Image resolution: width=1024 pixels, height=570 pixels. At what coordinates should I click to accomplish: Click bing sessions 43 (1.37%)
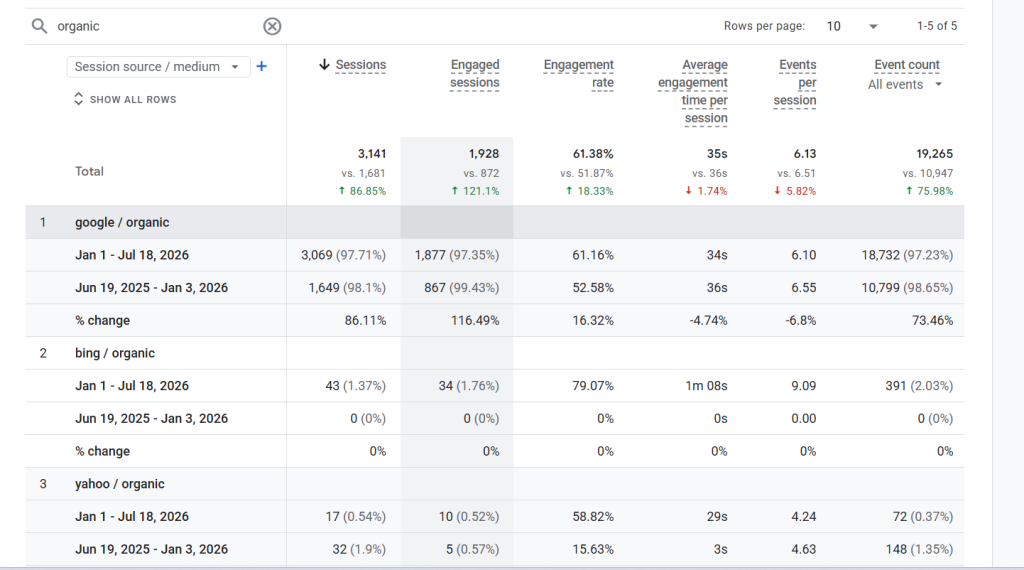coord(356,386)
